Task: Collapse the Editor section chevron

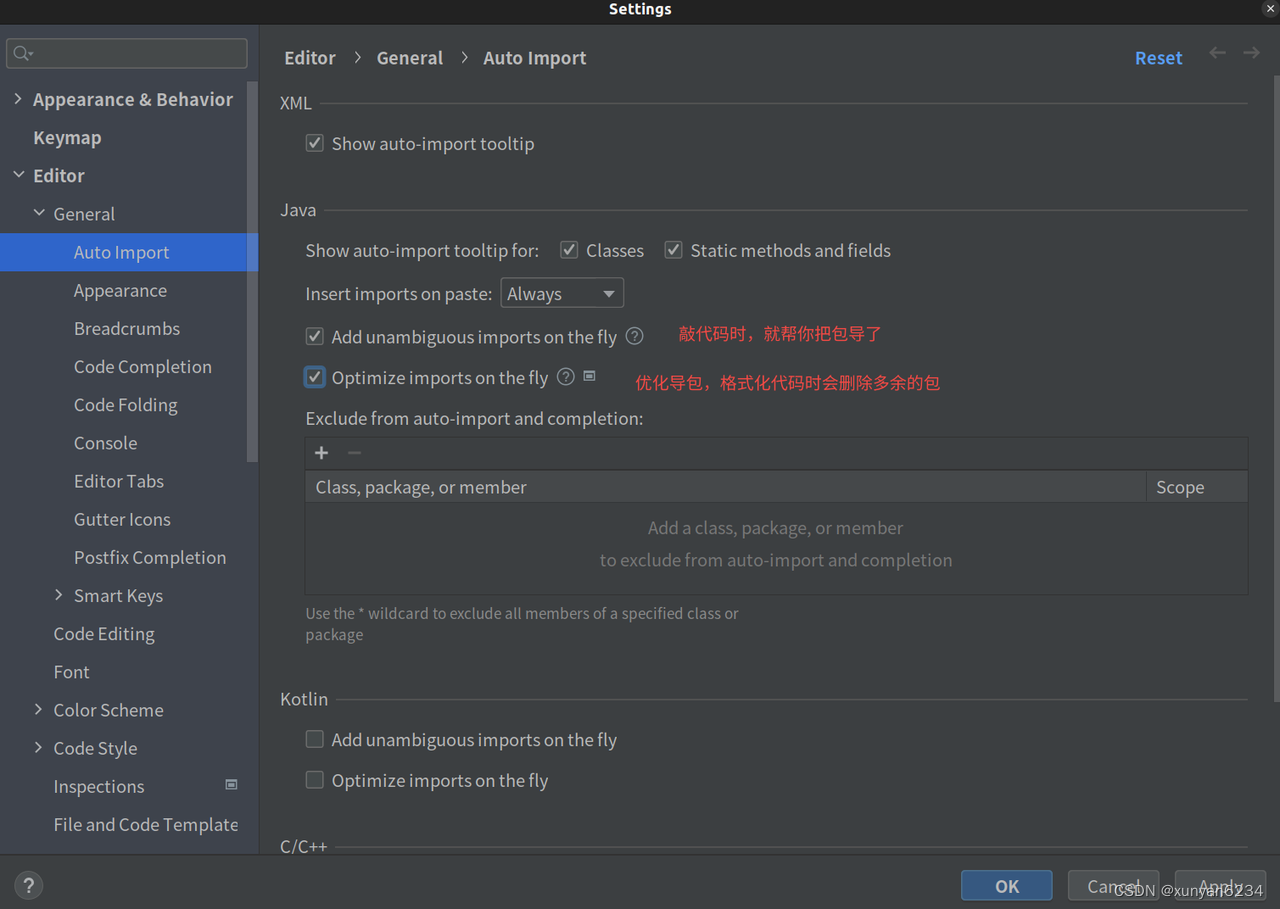Action: (x=18, y=175)
